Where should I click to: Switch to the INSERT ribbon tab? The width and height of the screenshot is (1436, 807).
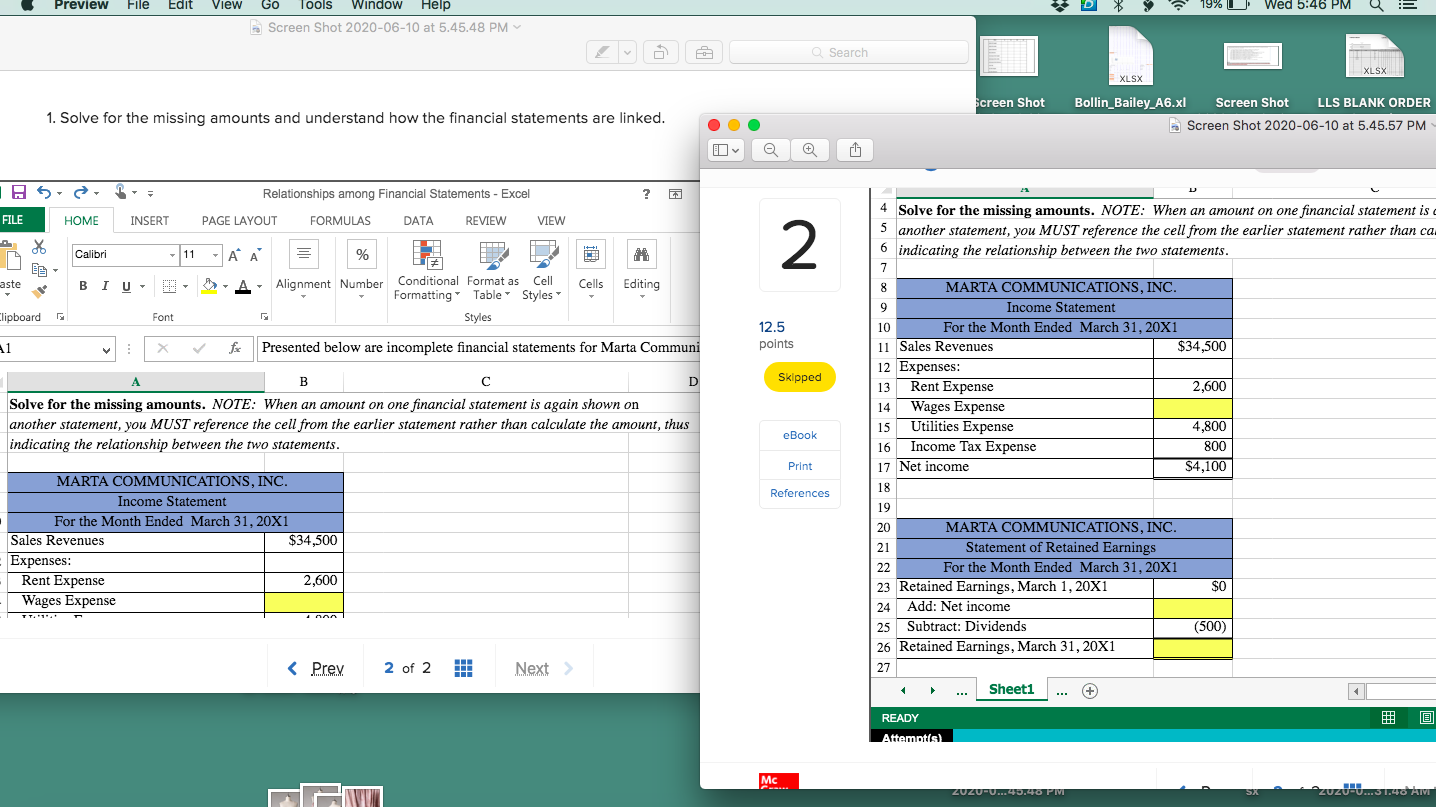click(x=150, y=221)
